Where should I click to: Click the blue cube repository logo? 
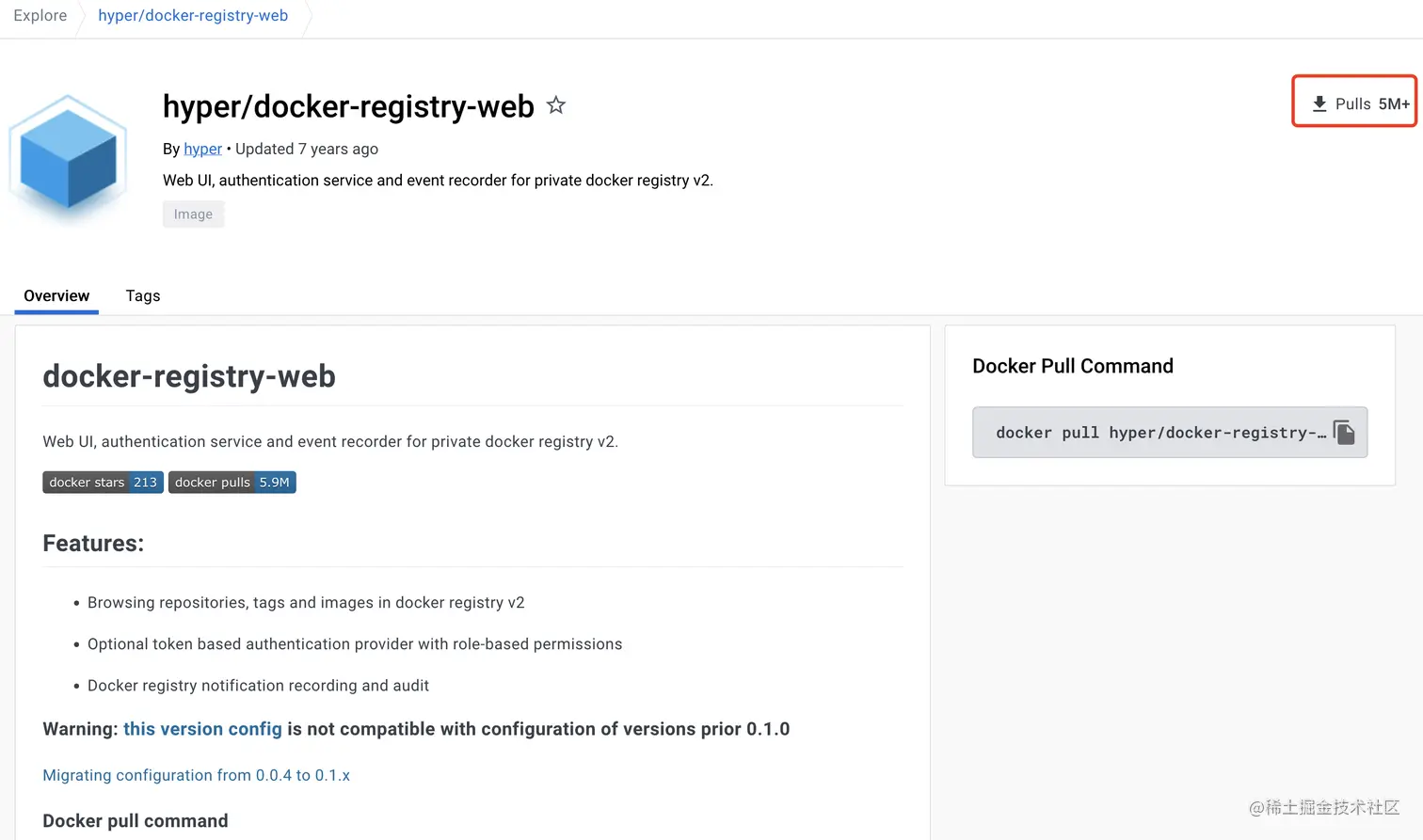click(68, 158)
